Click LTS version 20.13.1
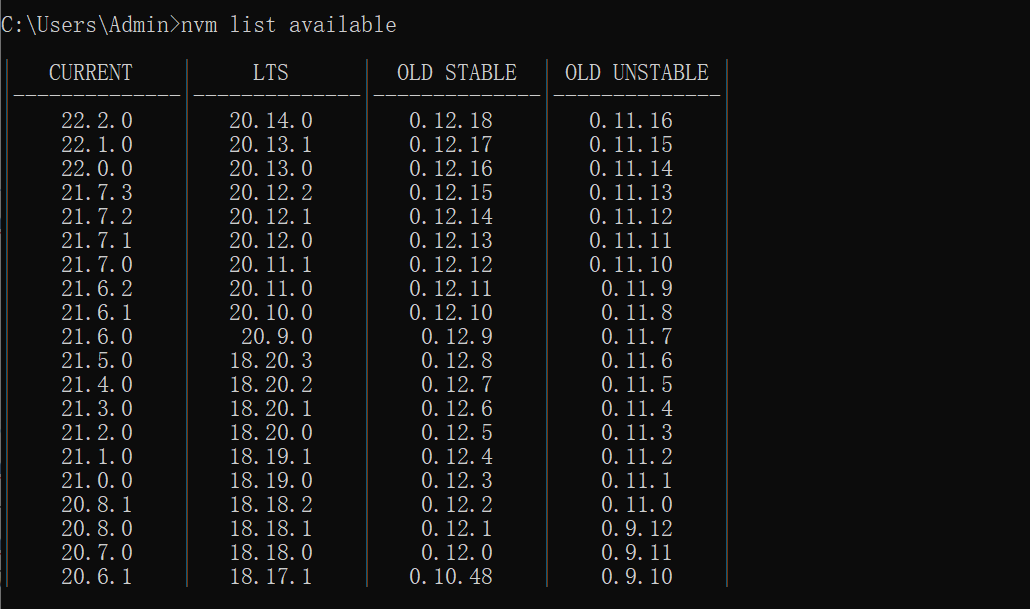This screenshot has height=609, width=1030. tap(271, 145)
